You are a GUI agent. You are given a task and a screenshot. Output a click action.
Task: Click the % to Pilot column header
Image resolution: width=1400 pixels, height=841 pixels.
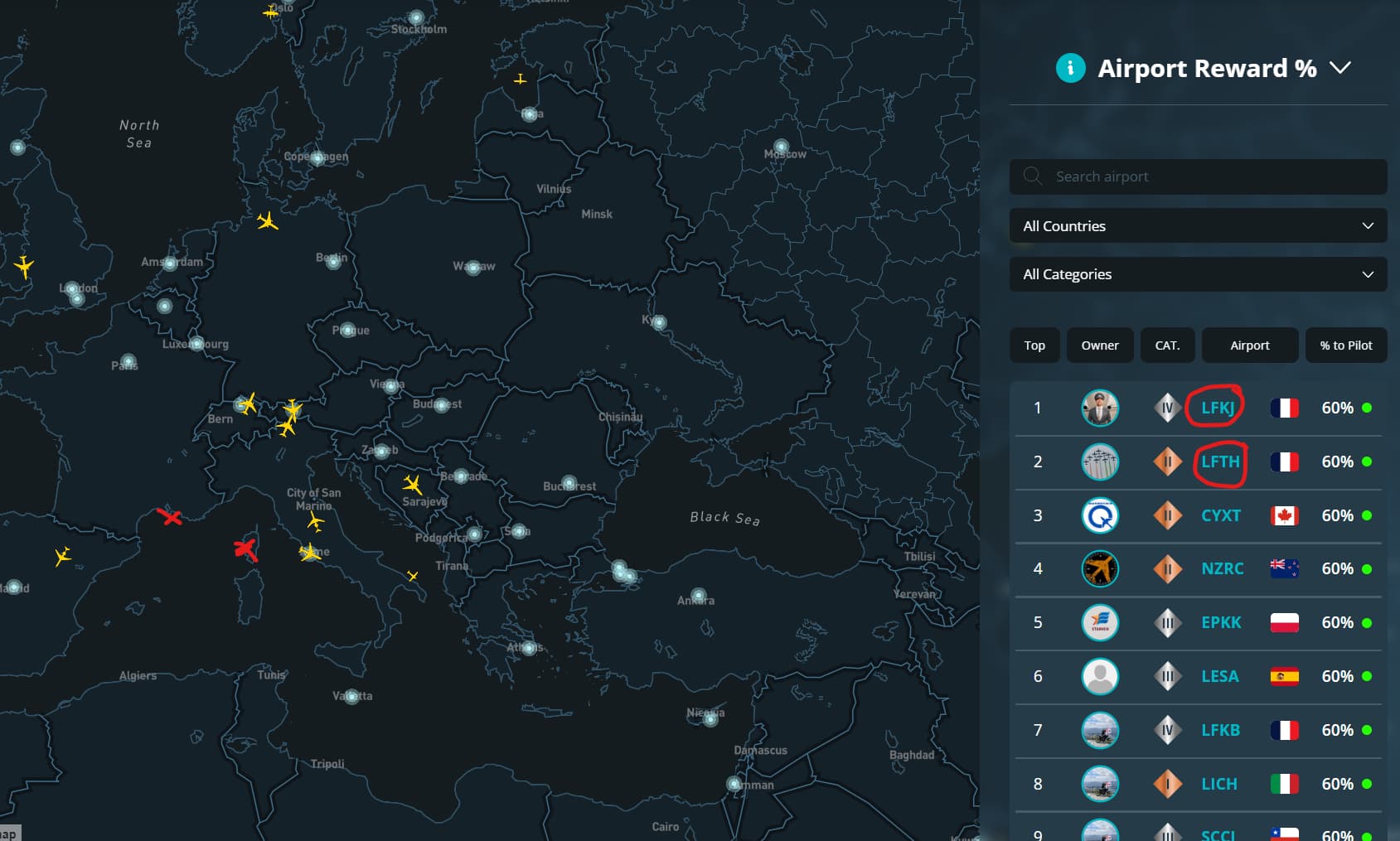(x=1345, y=346)
